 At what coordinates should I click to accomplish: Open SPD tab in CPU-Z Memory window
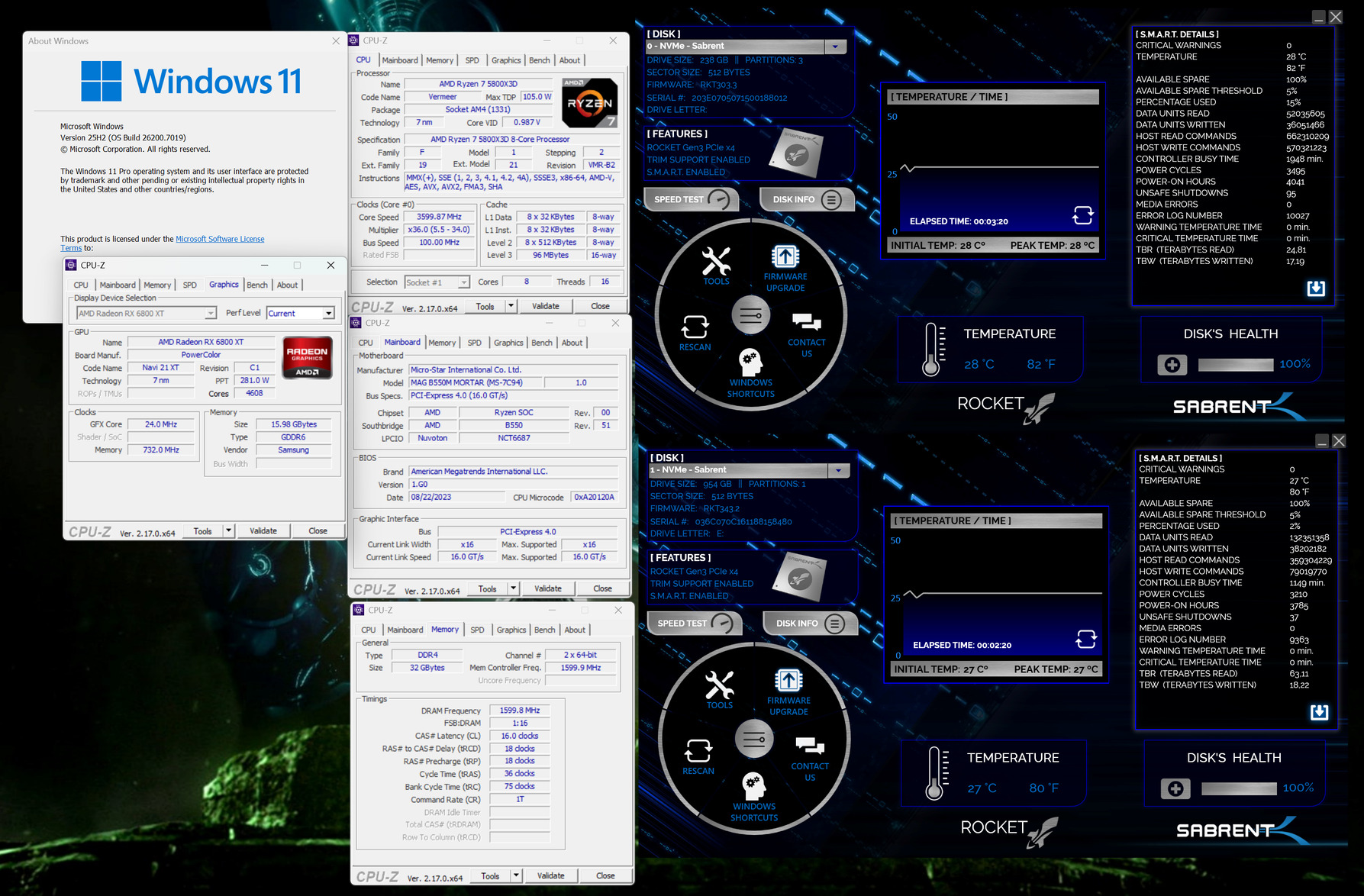[x=477, y=630]
